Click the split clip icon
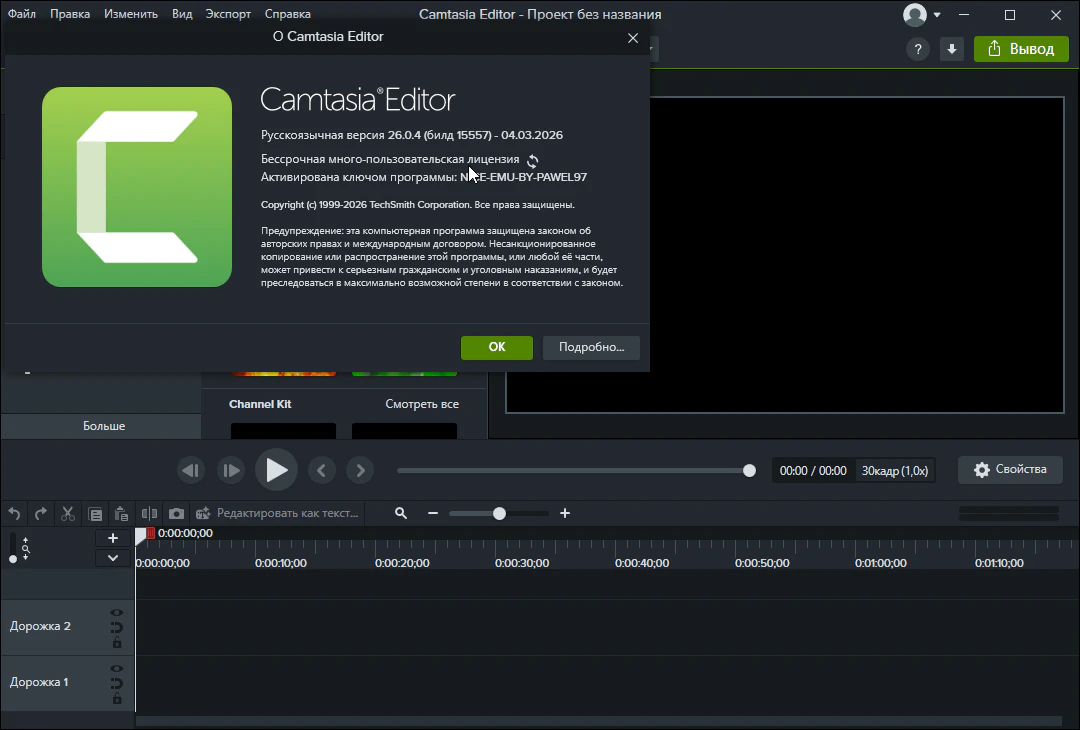This screenshot has height=730, width=1080. [149, 513]
